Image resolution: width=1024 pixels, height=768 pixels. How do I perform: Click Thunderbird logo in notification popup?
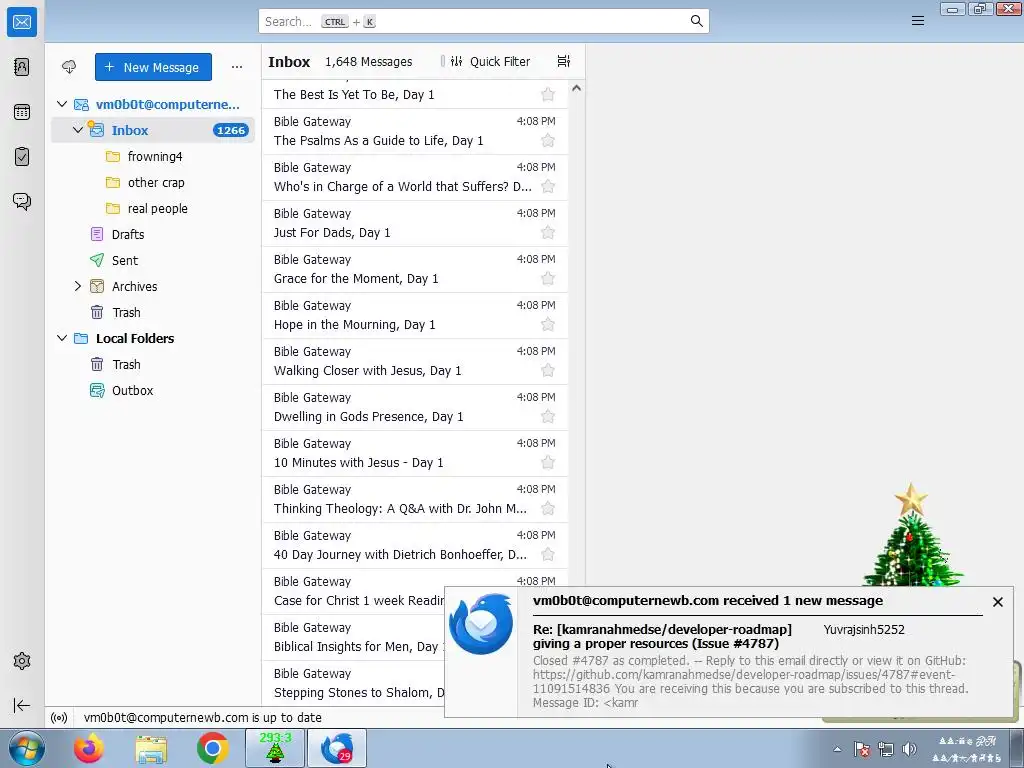[481, 624]
